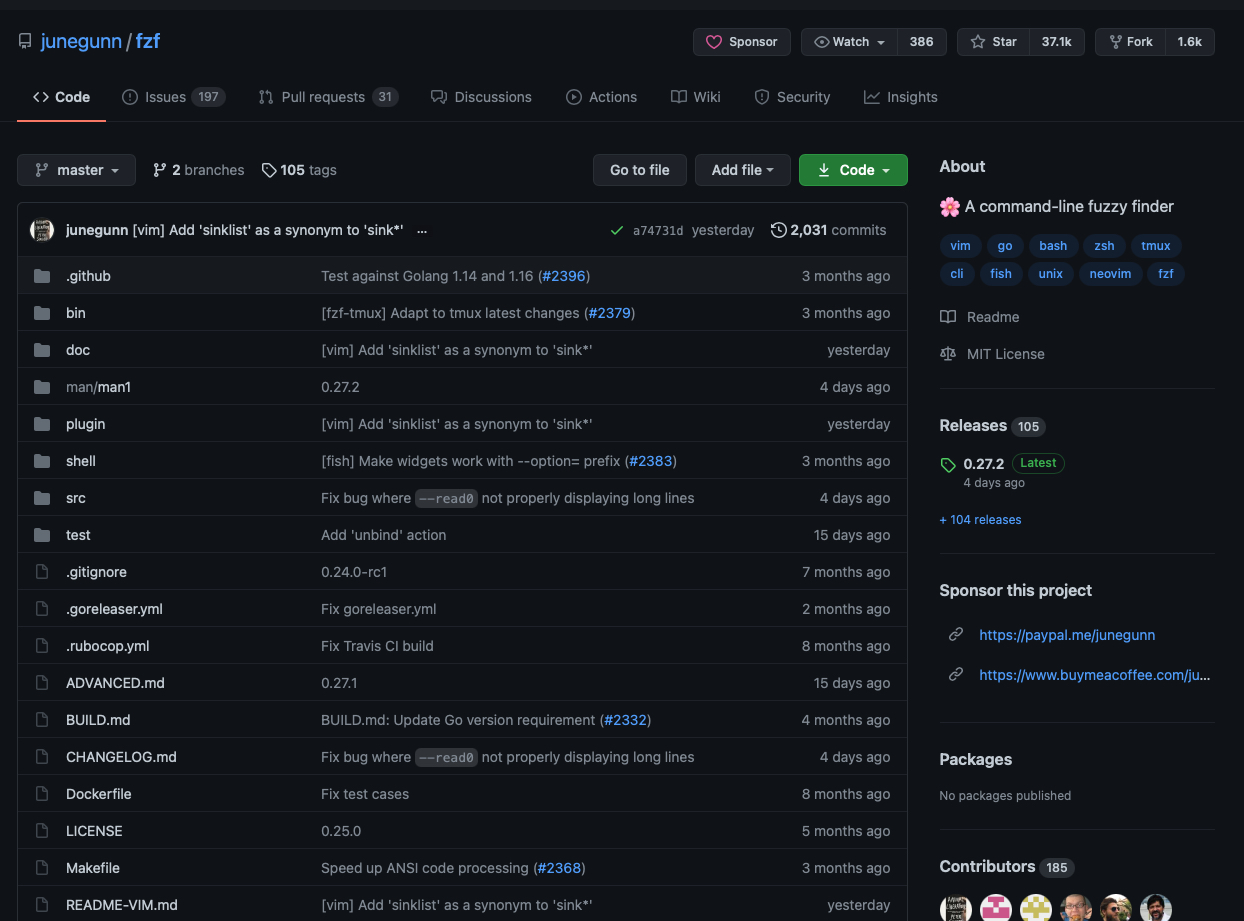This screenshot has width=1244, height=921.
Task: Select the neovim topic tag
Action: tap(1110, 274)
